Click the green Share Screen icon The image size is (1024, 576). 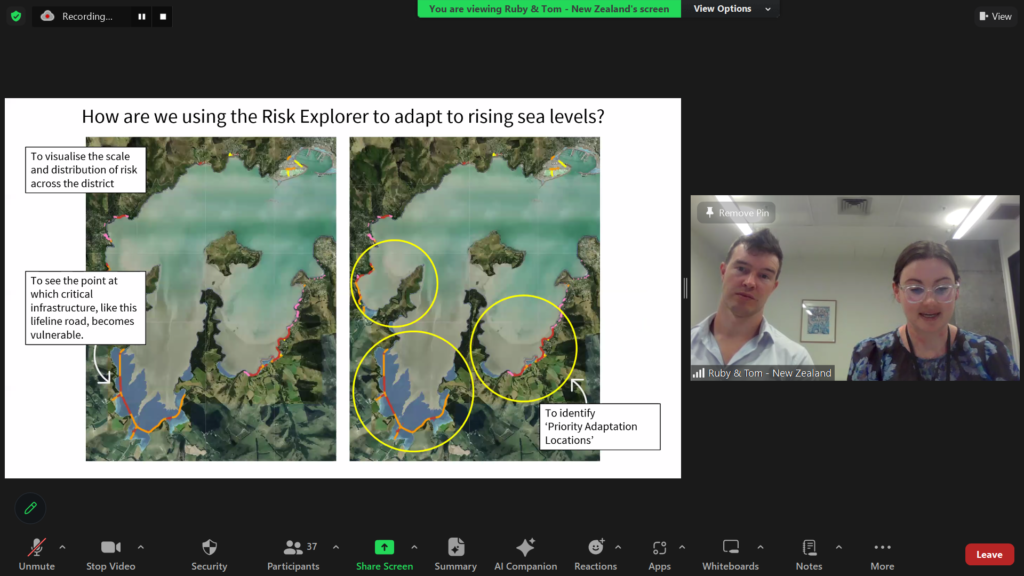[x=384, y=548]
